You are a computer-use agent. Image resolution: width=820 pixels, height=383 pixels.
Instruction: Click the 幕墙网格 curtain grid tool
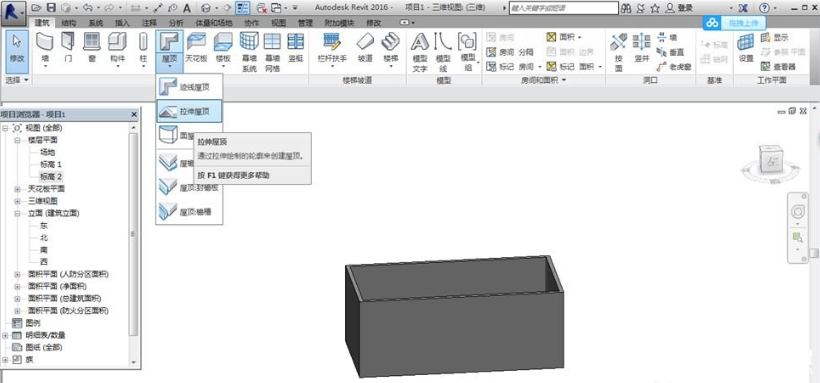(x=272, y=52)
